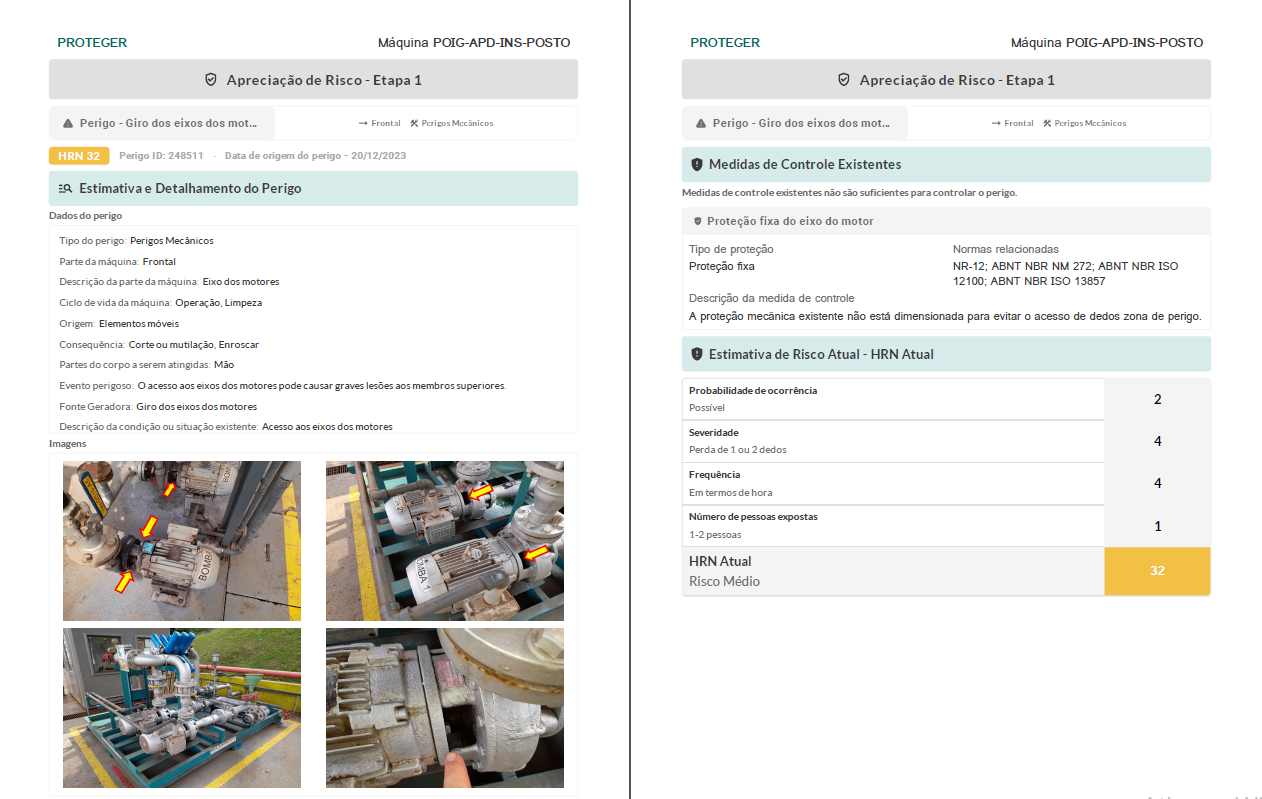
Task: Click arrow icon before left Frontal label
Action: [x=363, y=124]
